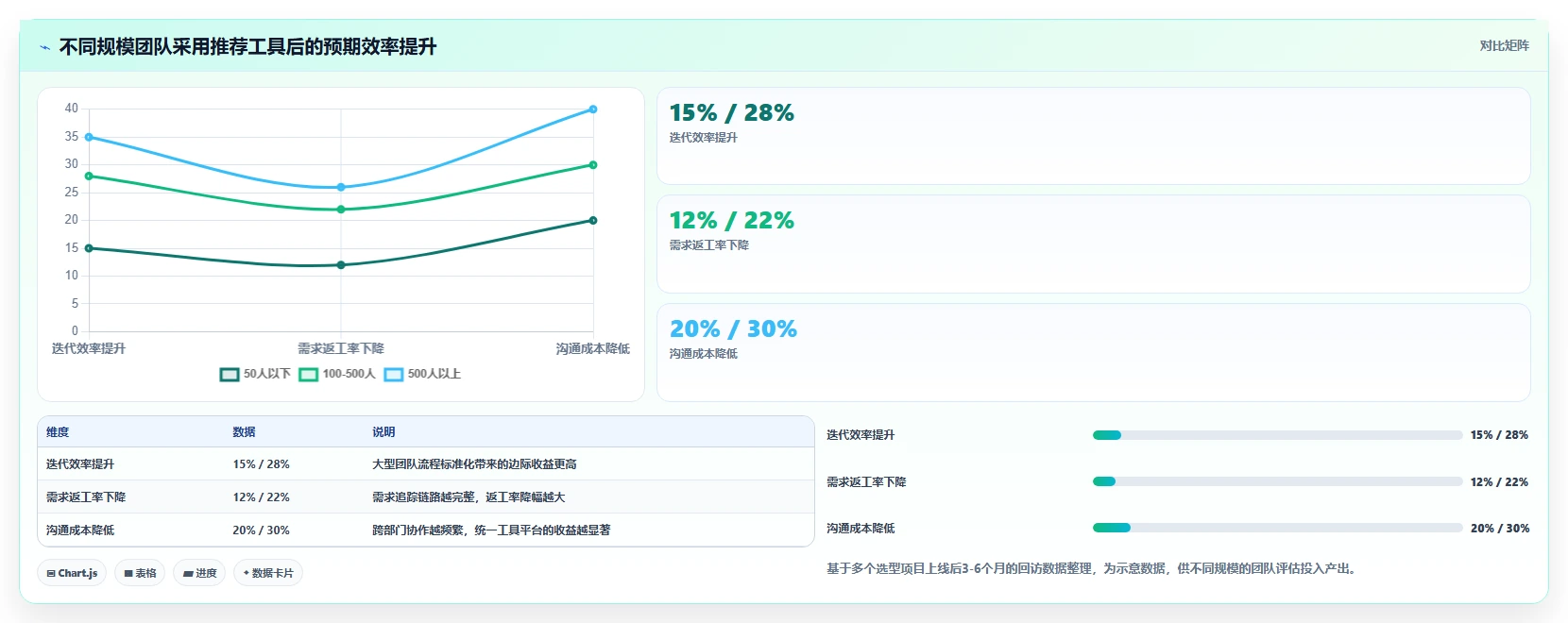Click the 沟通成本降低 label in the progress list
Viewport: 1568px width, 623px height.
(861, 529)
